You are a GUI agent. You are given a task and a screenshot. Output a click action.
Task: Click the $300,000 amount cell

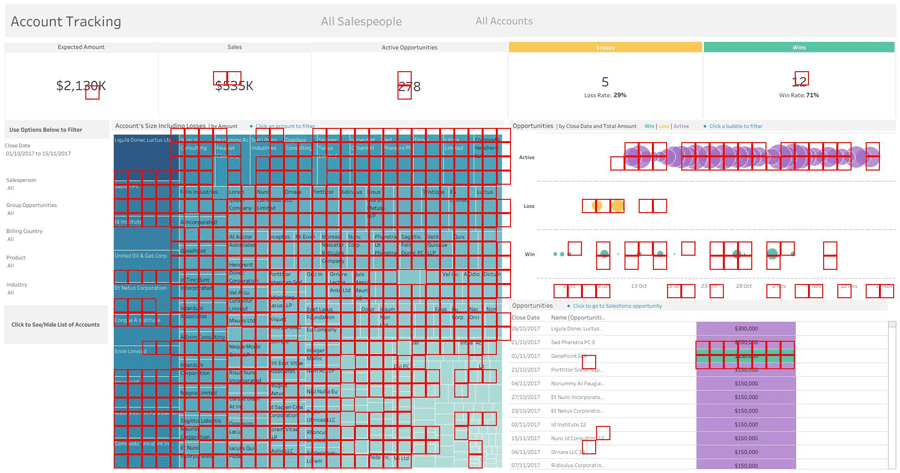tap(746, 329)
